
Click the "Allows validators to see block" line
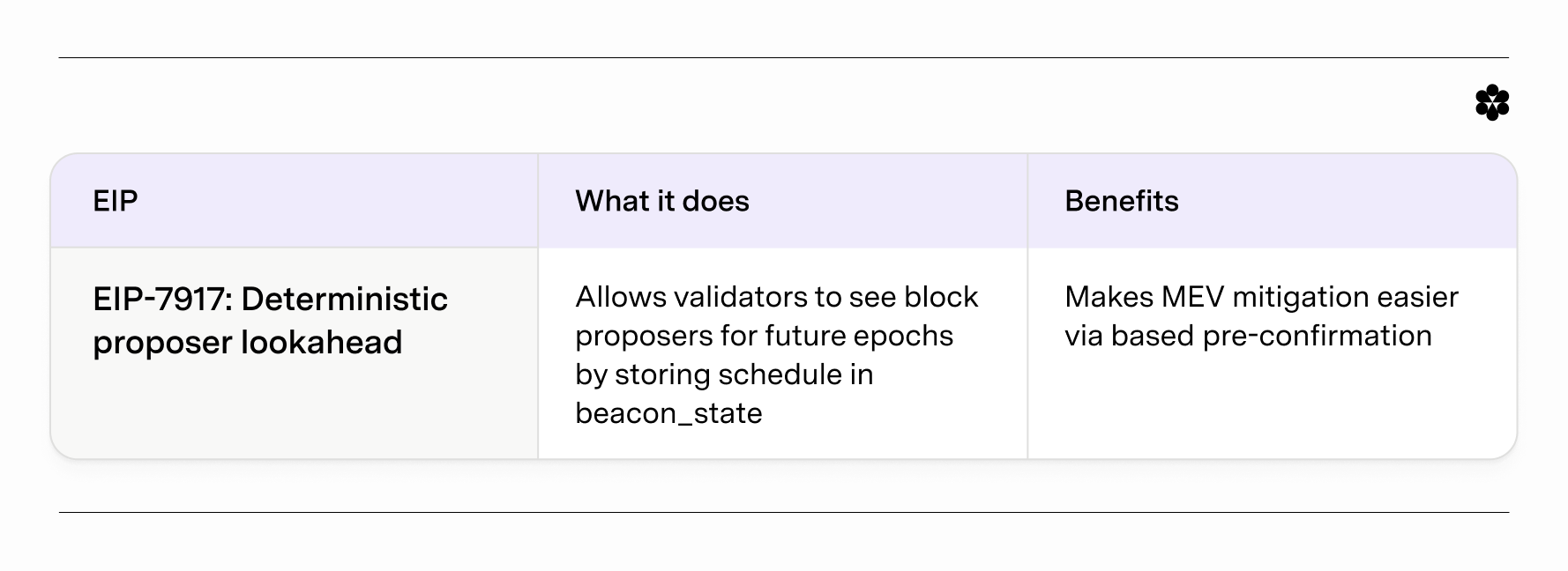point(776,297)
